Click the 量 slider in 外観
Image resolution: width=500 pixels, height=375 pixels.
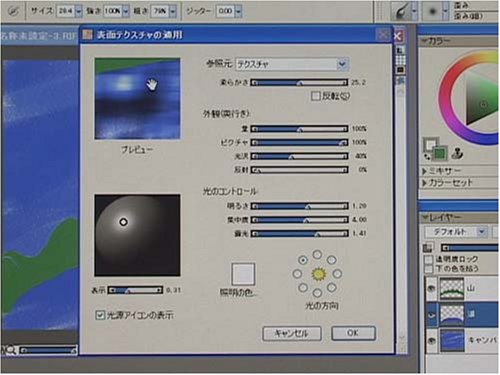click(x=299, y=129)
